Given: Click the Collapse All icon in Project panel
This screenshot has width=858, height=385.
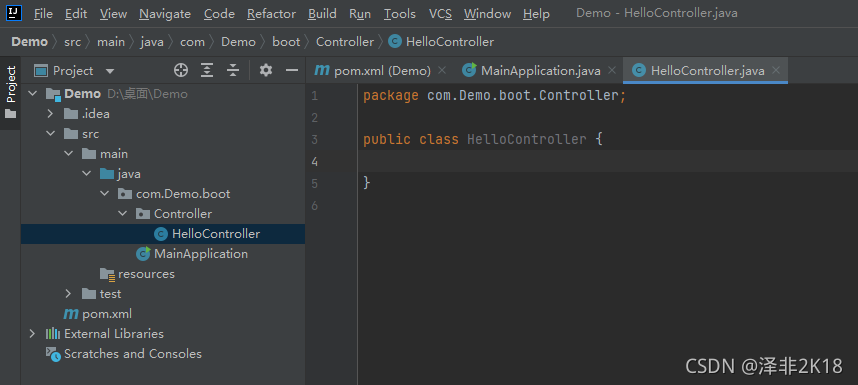Looking at the screenshot, I should (233, 70).
